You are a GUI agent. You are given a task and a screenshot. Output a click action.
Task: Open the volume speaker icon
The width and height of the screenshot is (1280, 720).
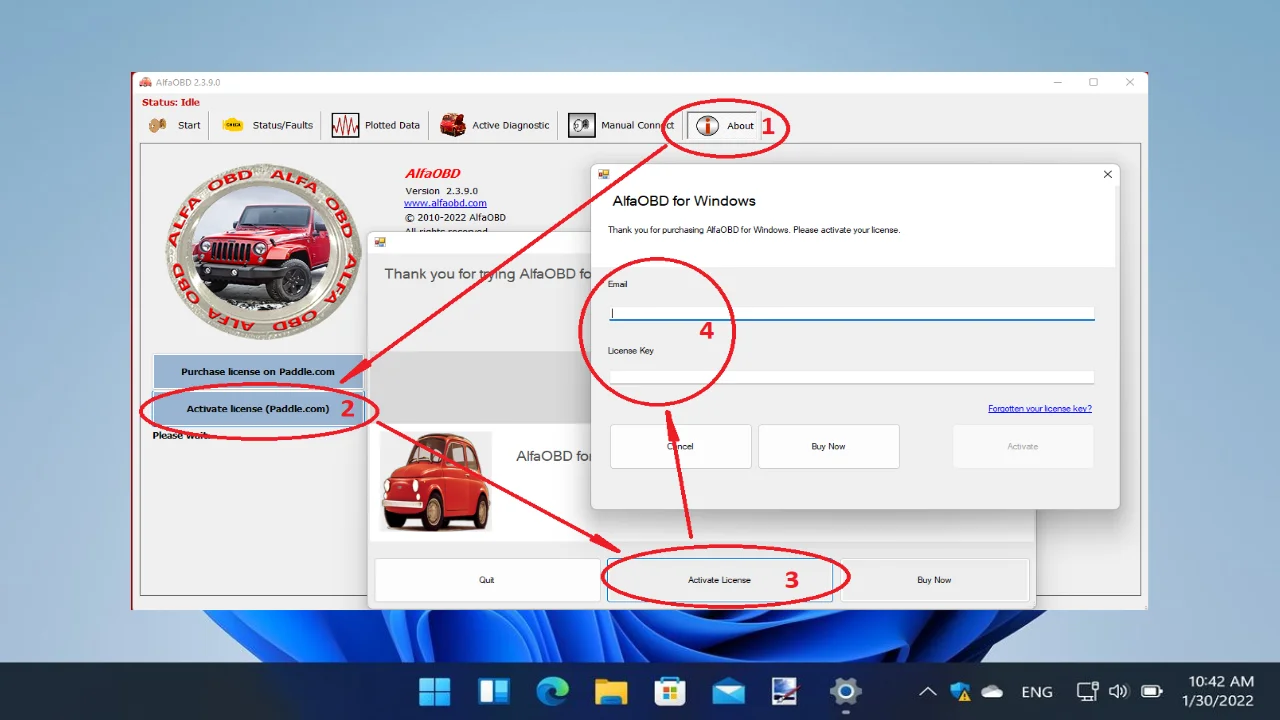coord(1119,691)
